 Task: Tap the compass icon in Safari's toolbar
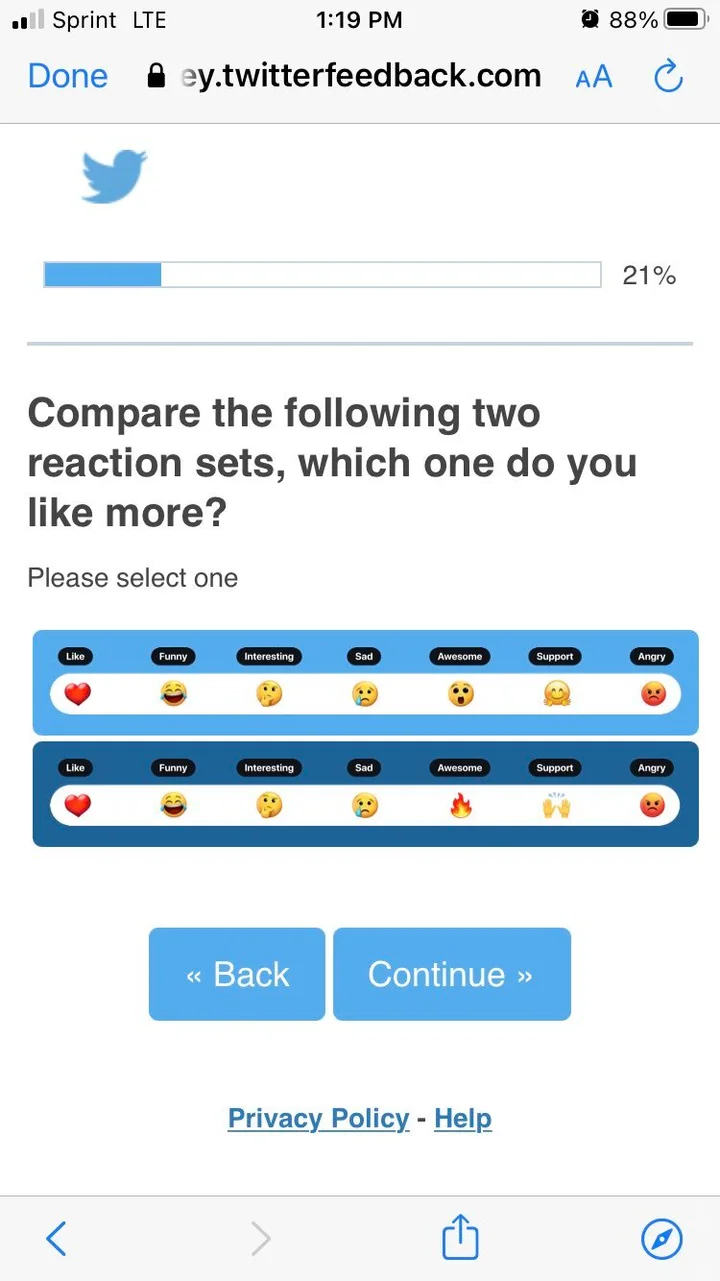[663, 1237]
